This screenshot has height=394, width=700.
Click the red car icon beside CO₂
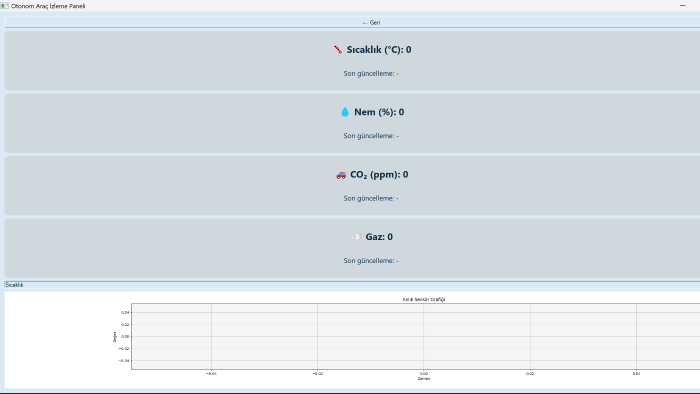(341, 175)
